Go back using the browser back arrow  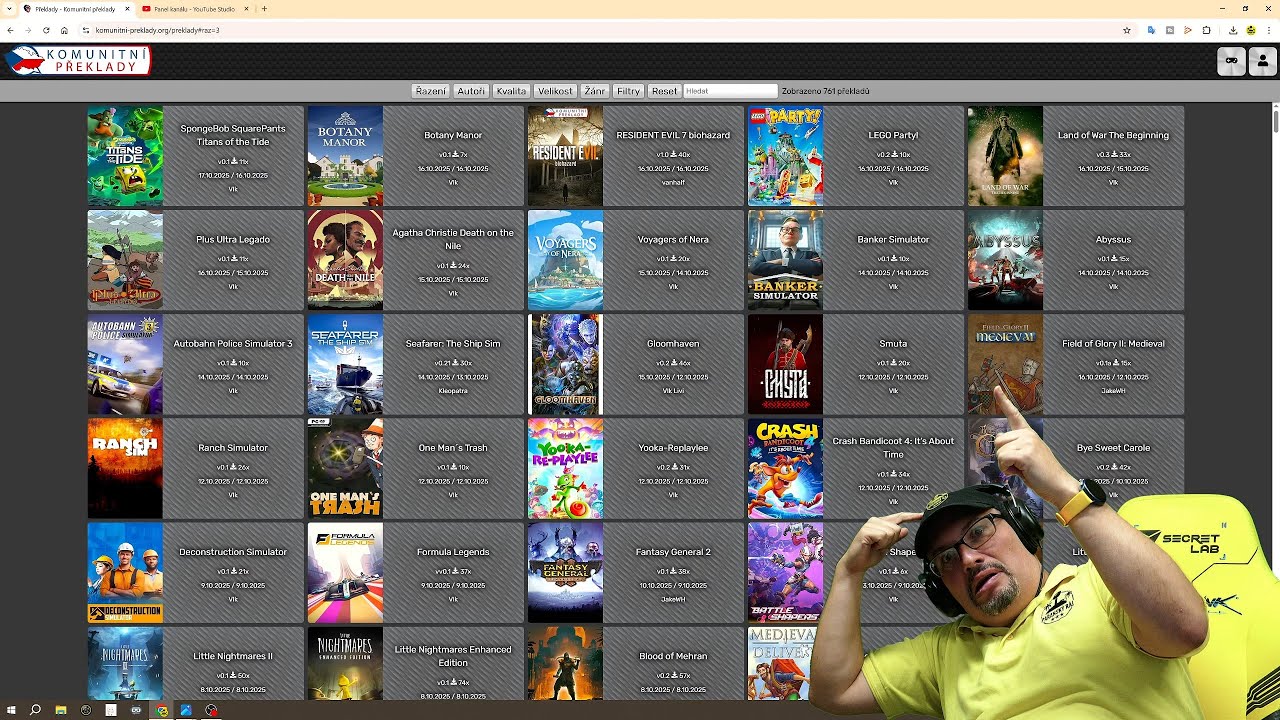(10, 30)
